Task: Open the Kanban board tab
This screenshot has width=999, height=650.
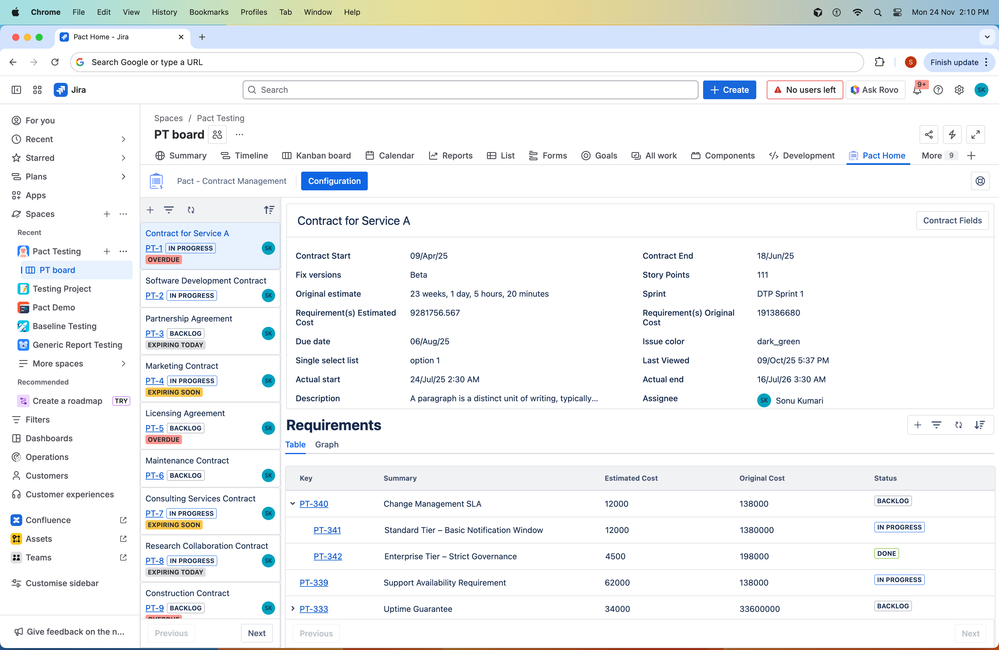Action: coord(317,155)
